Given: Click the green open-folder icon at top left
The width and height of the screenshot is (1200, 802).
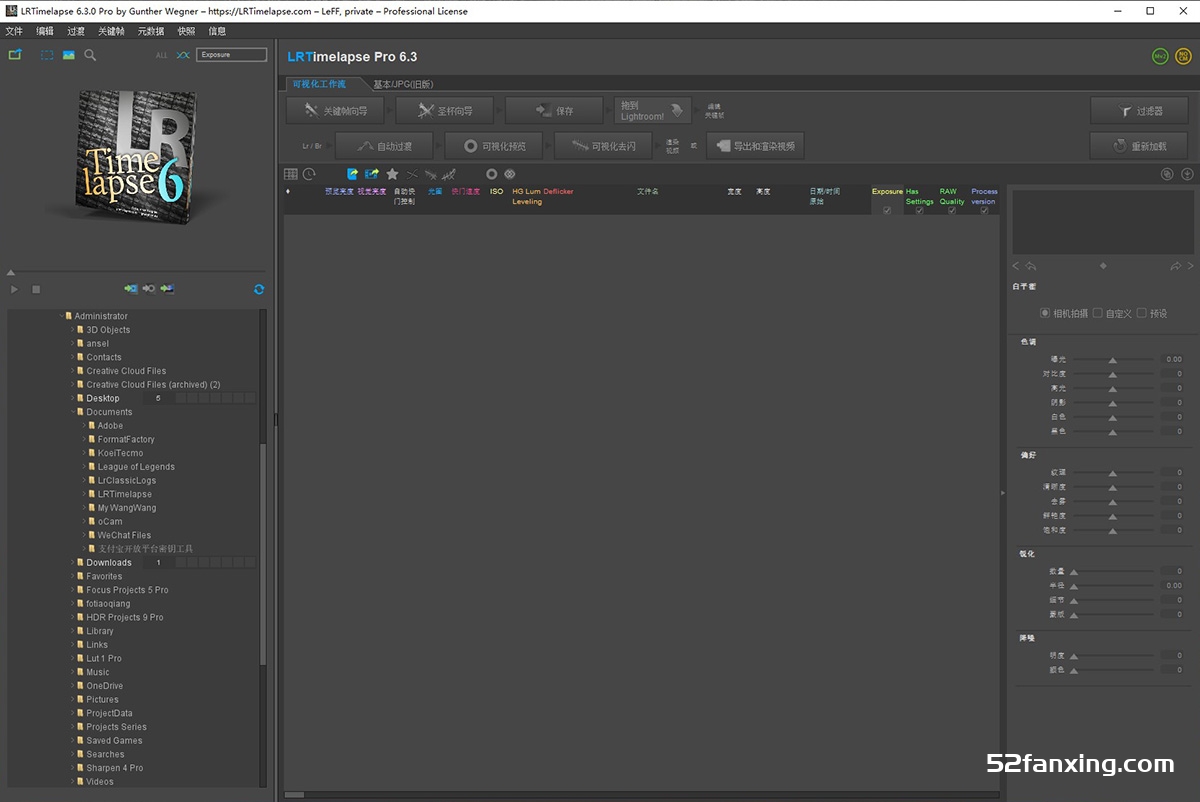Looking at the screenshot, I should tap(15, 55).
